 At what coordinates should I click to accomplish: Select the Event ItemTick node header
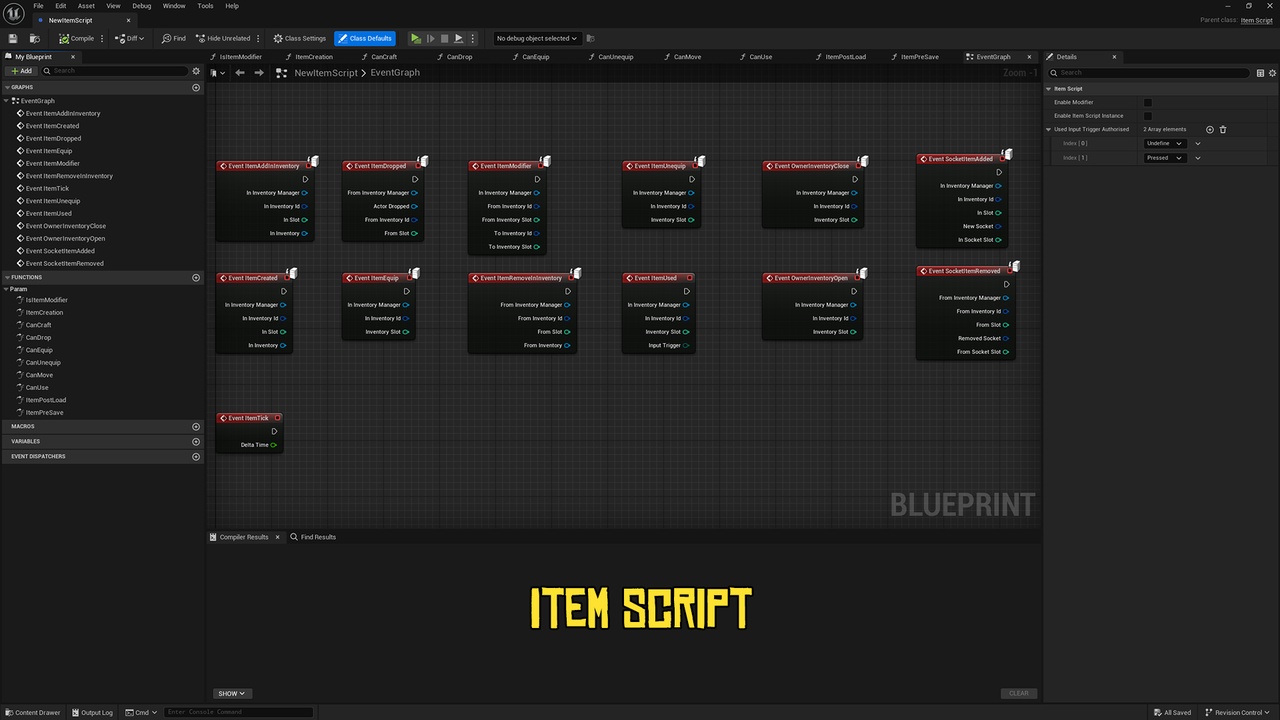coord(250,418)
